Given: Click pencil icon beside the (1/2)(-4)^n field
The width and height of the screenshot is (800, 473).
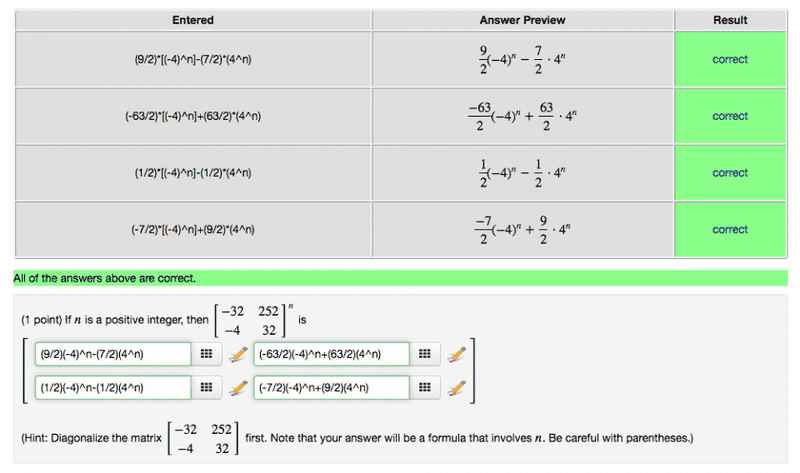Looking at the screenshot, I should 238,388.
